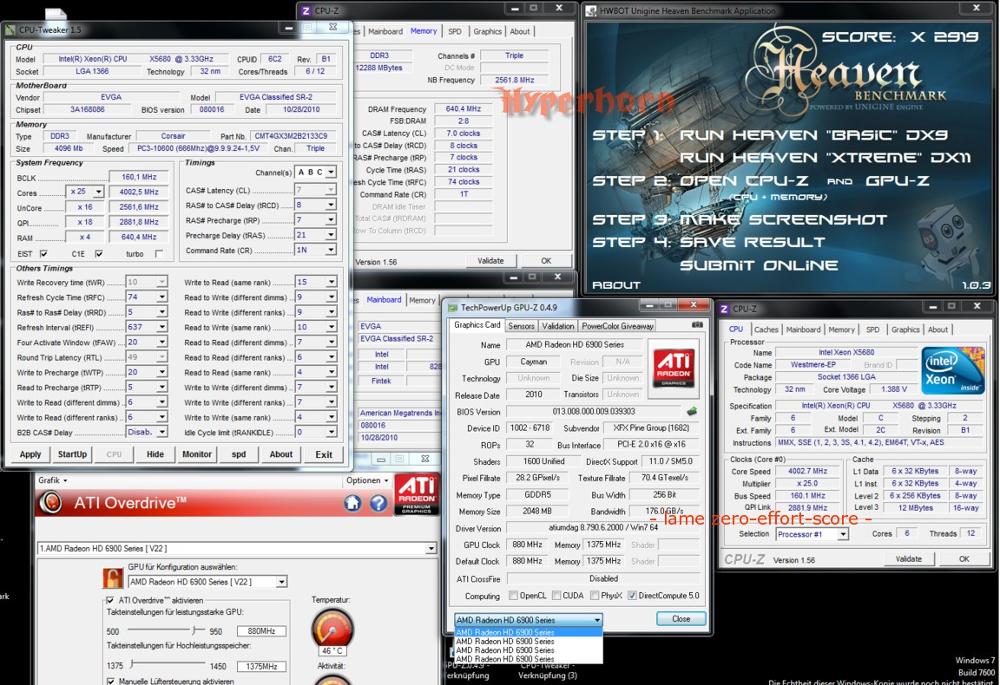Click the green BIOS save chip icon in GPU-Z

click(x=691, y=411)
